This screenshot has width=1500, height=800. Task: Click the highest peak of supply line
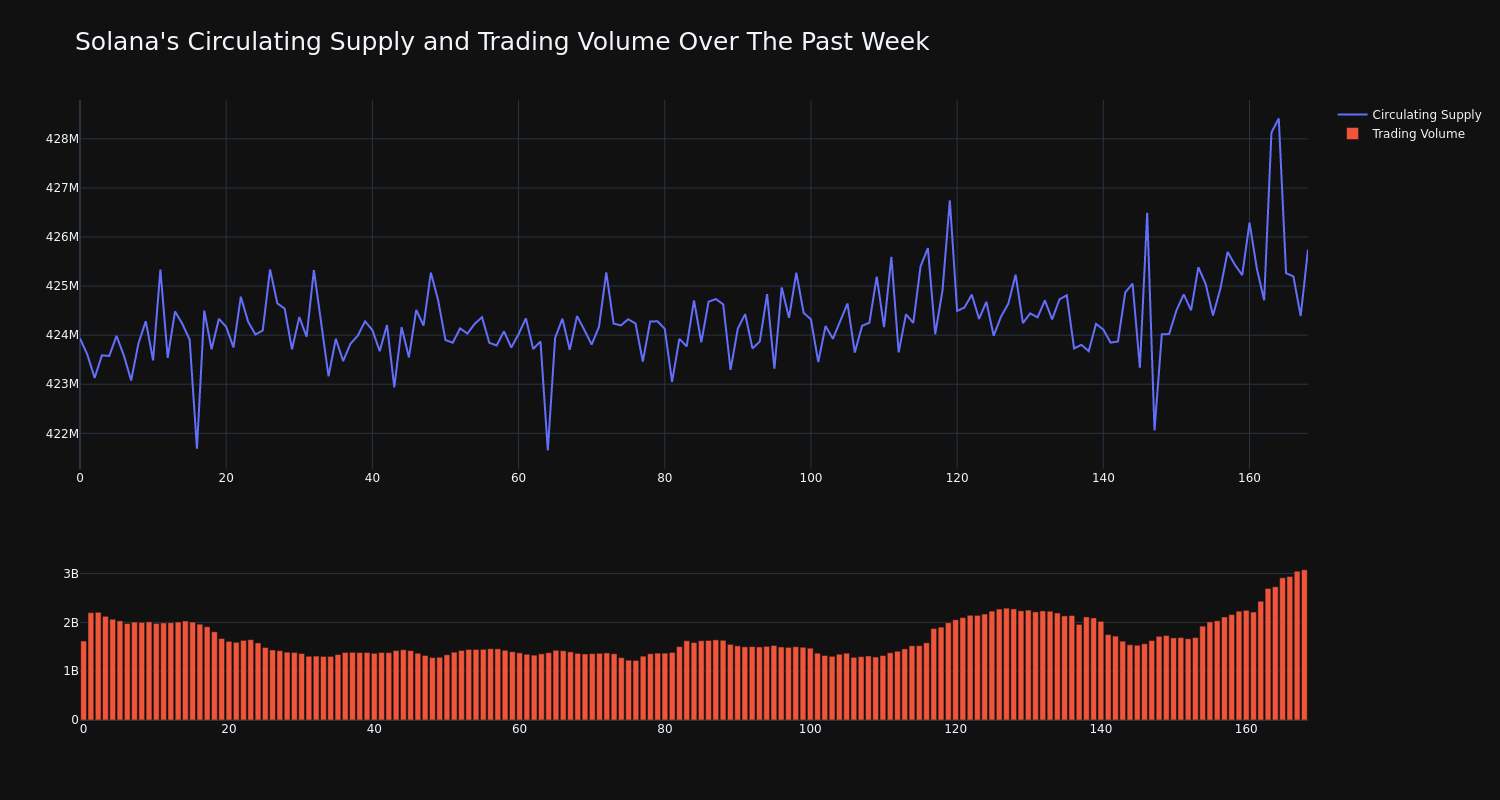(1278, 119)
